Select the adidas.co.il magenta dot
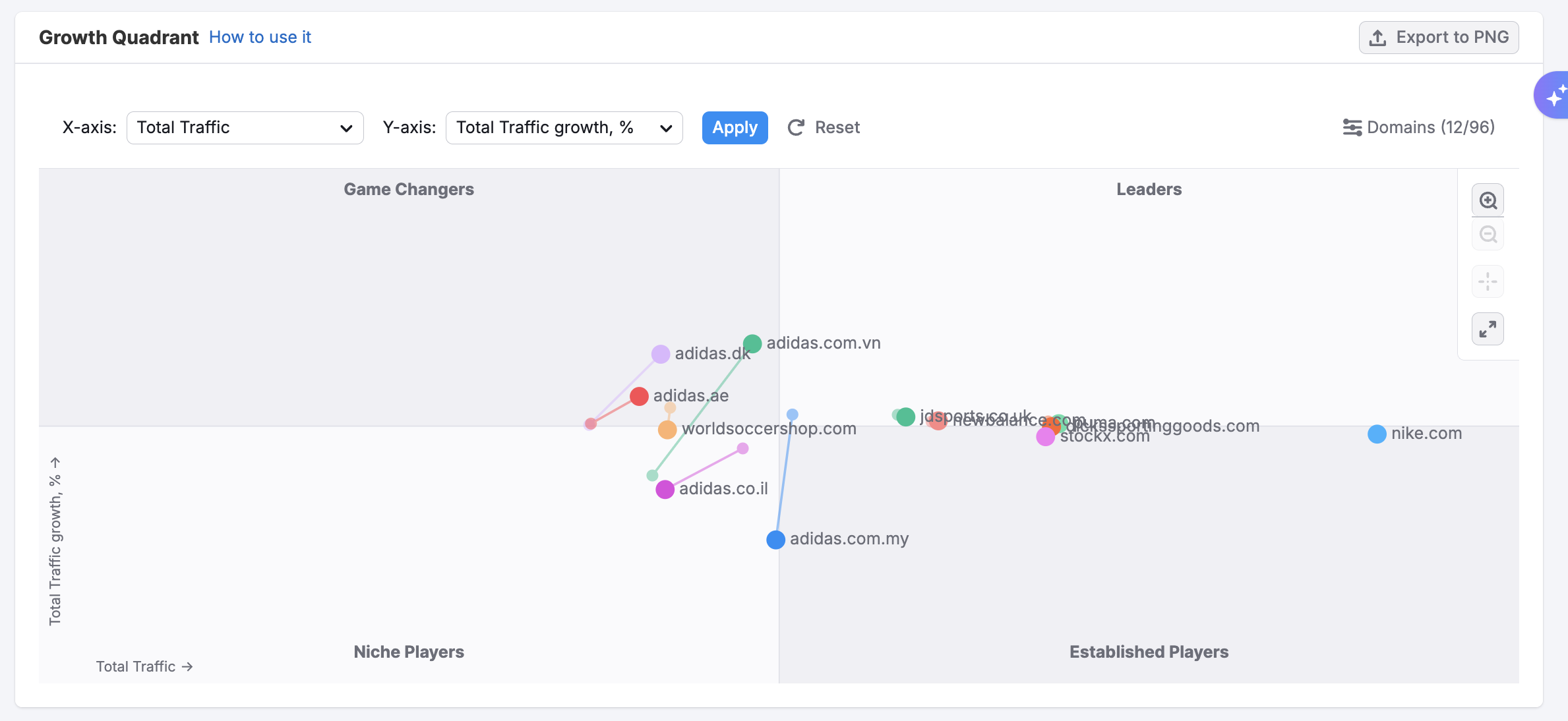 (665, 490)
